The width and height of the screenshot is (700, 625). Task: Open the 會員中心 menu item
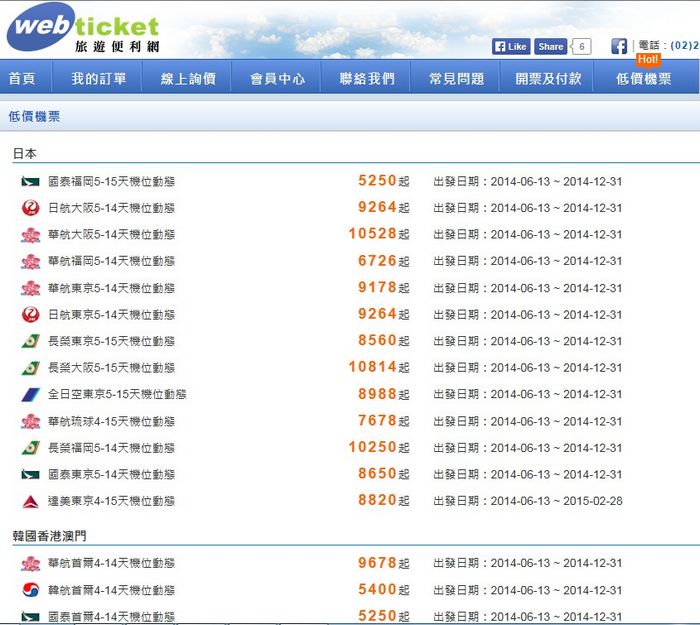click(x=277, y=79)
